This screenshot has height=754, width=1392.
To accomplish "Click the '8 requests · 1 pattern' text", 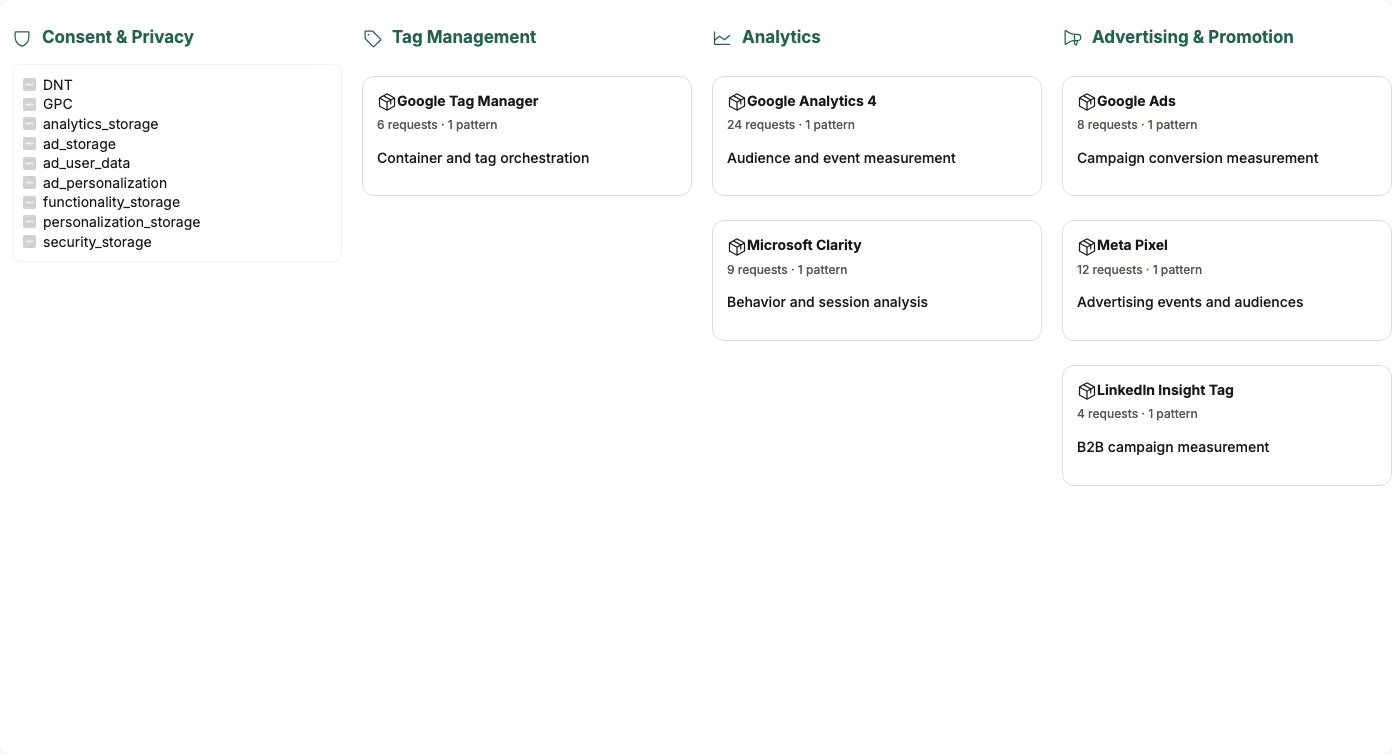I will [1137, 125].
